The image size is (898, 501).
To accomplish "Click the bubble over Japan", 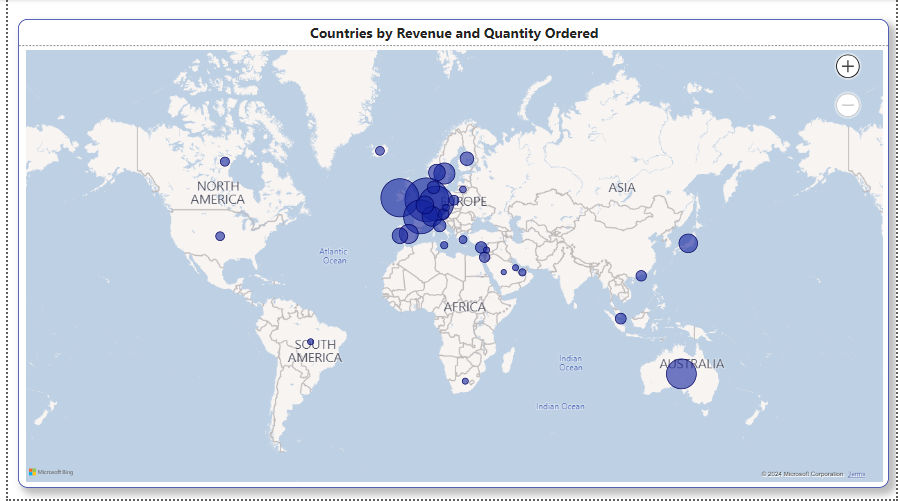I will (x=688, y=243).
